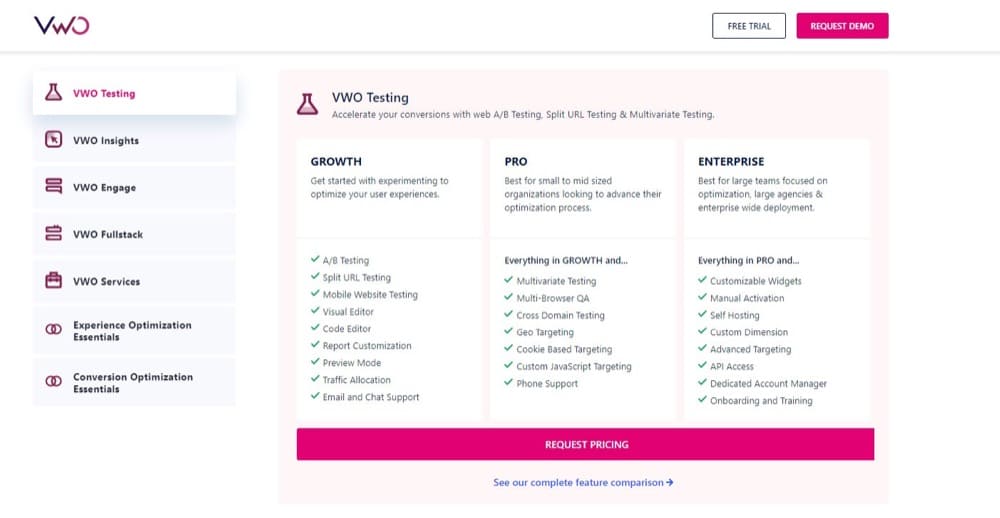Switch to the VWO Engage tab
This screenshot has height=518, width=1000.
coord(104,188)
